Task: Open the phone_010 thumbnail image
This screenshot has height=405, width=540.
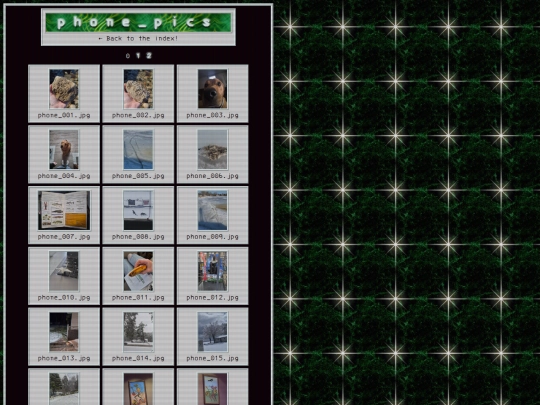Action: tap(64, 271)
